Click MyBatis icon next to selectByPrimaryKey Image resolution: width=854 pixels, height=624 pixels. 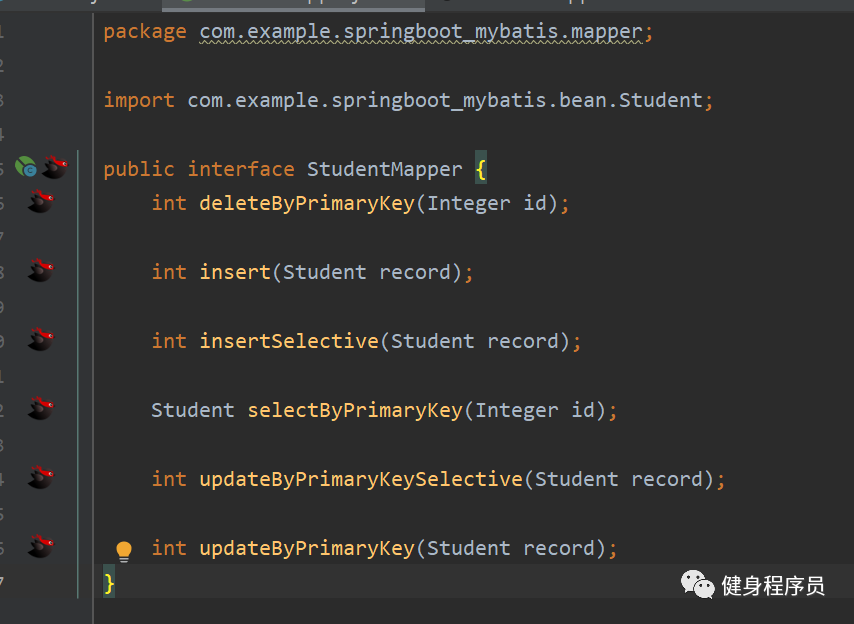tap(40, 409)
